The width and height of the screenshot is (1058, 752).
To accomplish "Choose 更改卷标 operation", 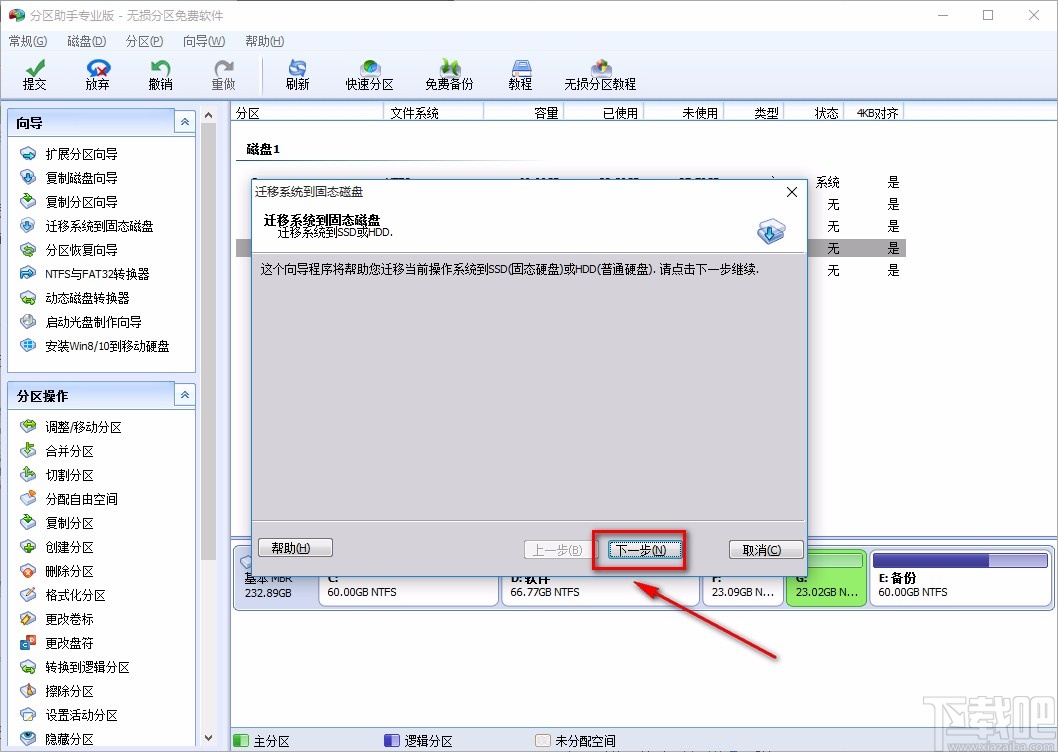I will tap(57, 619).
